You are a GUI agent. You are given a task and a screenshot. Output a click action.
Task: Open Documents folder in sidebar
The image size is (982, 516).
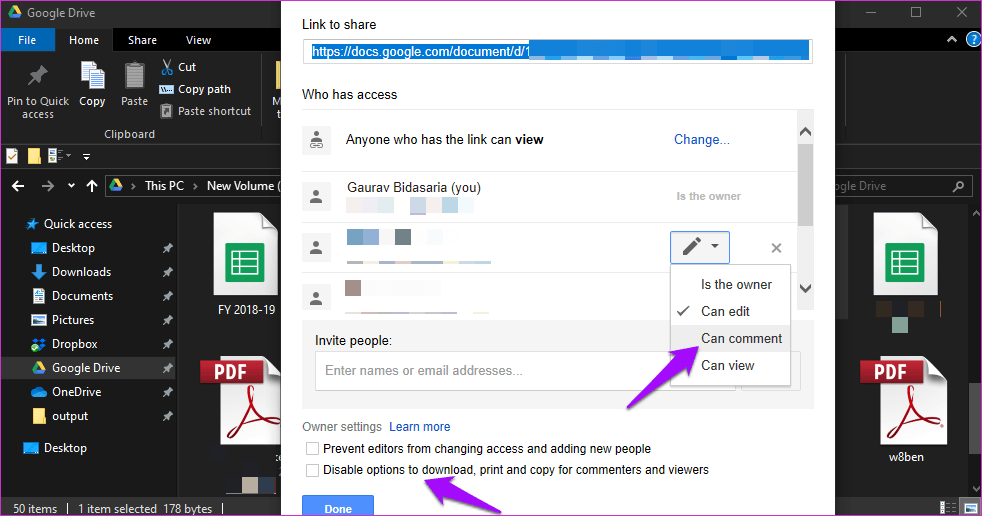tap(82, 296)
